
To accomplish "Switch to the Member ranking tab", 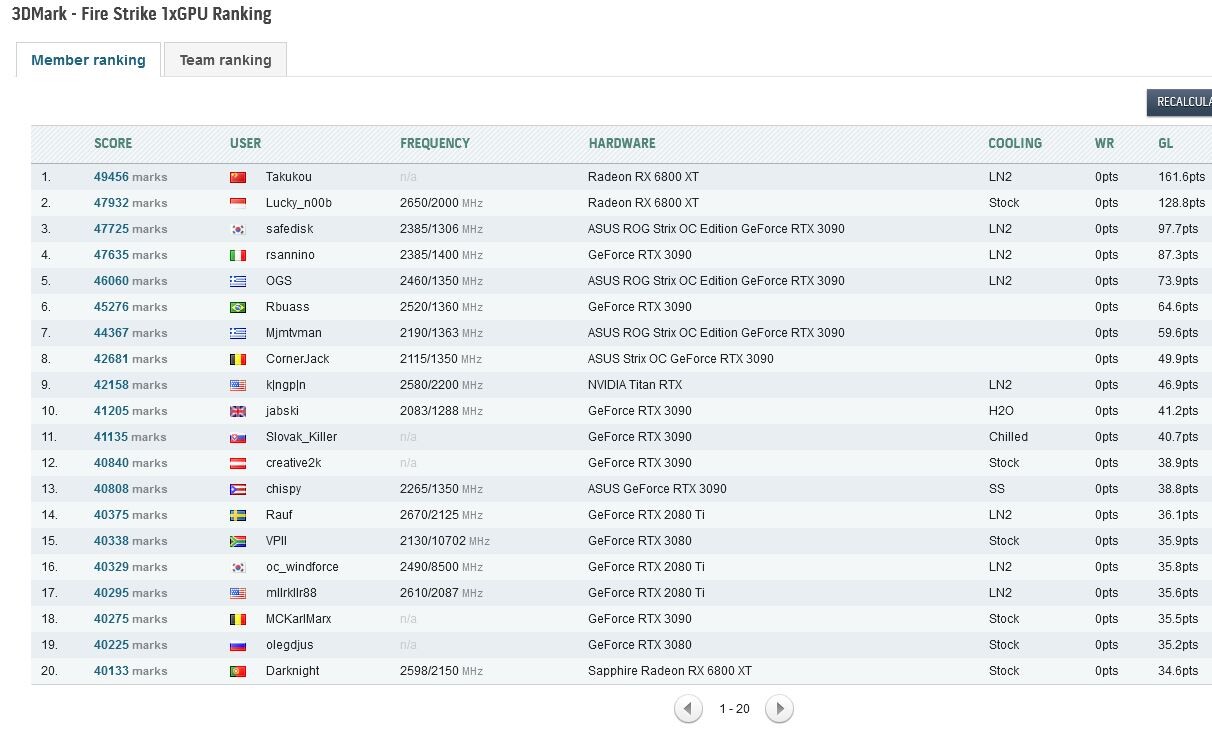I will pyautogui.click(x=88, y=60).
